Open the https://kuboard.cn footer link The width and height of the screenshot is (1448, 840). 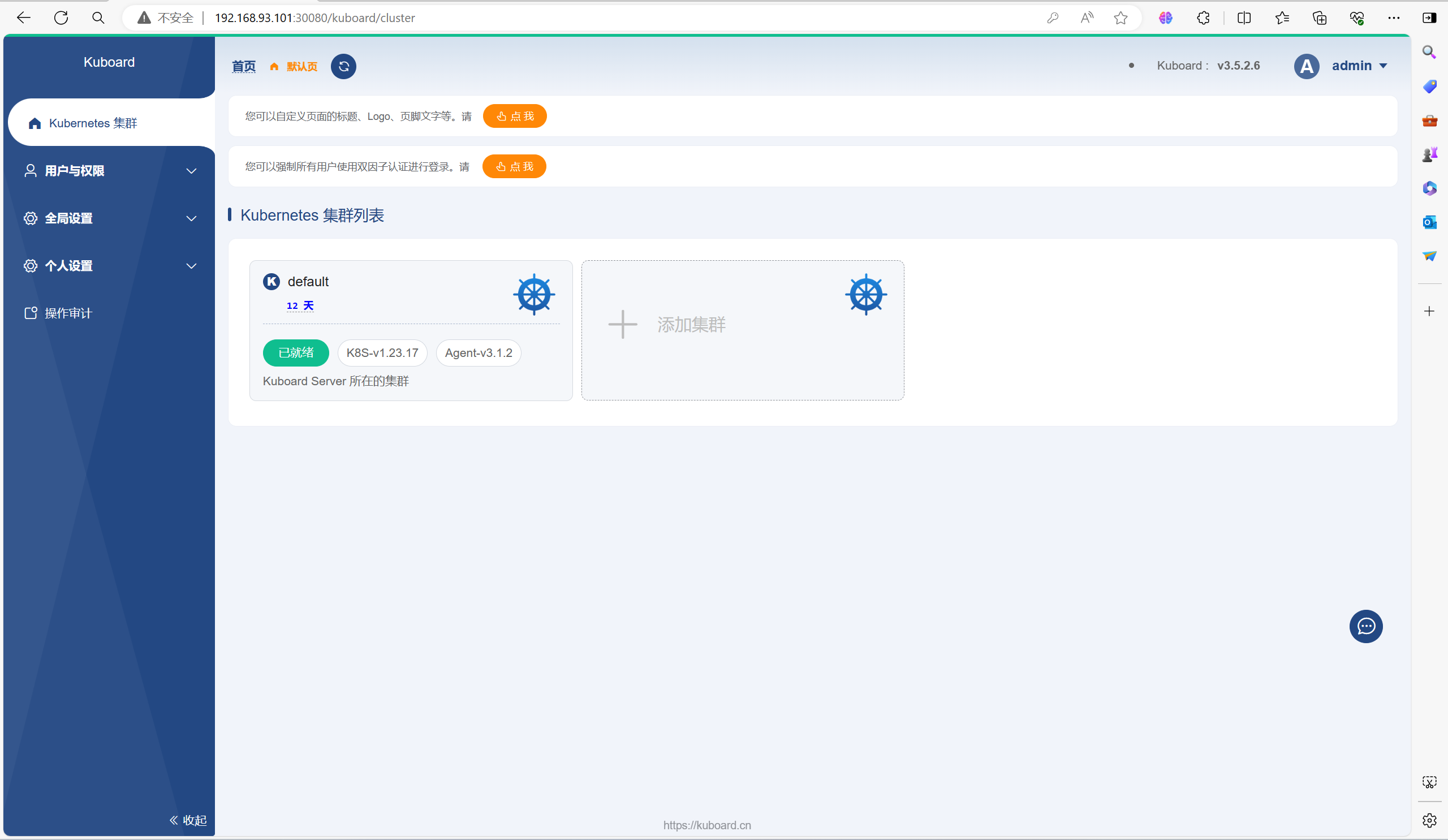coord(707,825)
